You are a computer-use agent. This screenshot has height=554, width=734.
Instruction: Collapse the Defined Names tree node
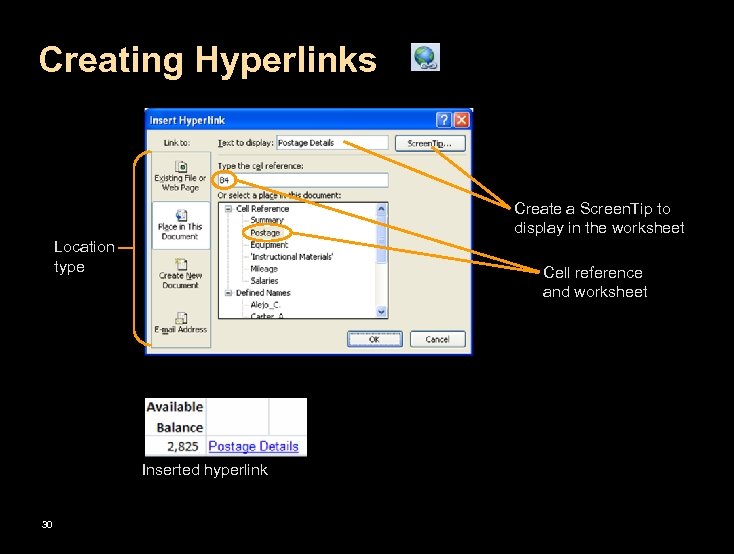(x=228, y=293)
